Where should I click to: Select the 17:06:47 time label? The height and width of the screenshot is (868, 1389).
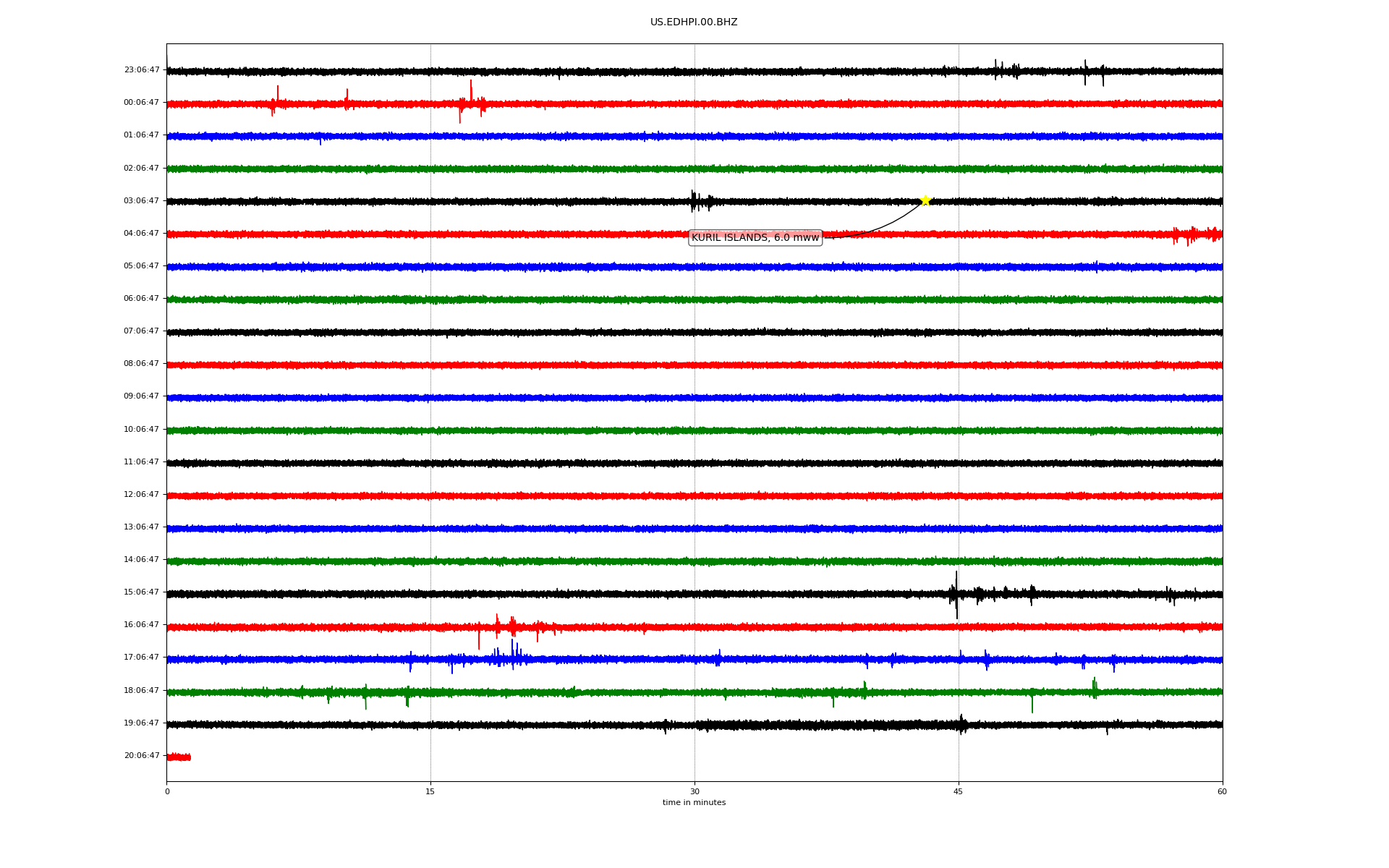(142, 658)
